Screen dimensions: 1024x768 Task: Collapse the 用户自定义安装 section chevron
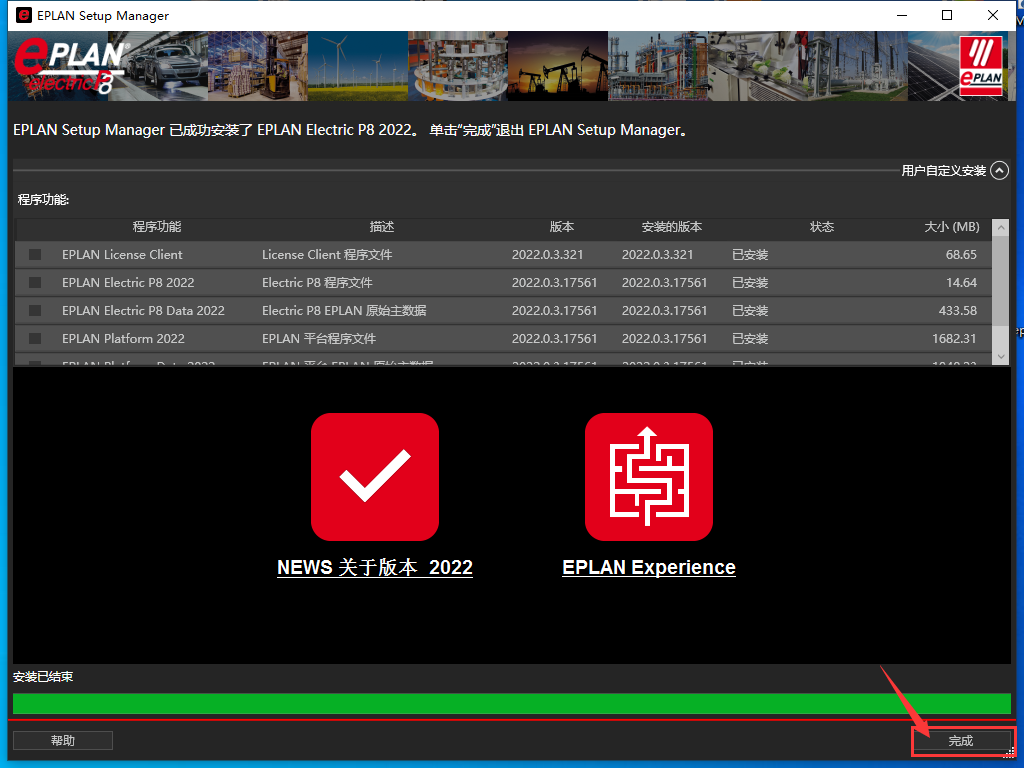coord(999,171)
